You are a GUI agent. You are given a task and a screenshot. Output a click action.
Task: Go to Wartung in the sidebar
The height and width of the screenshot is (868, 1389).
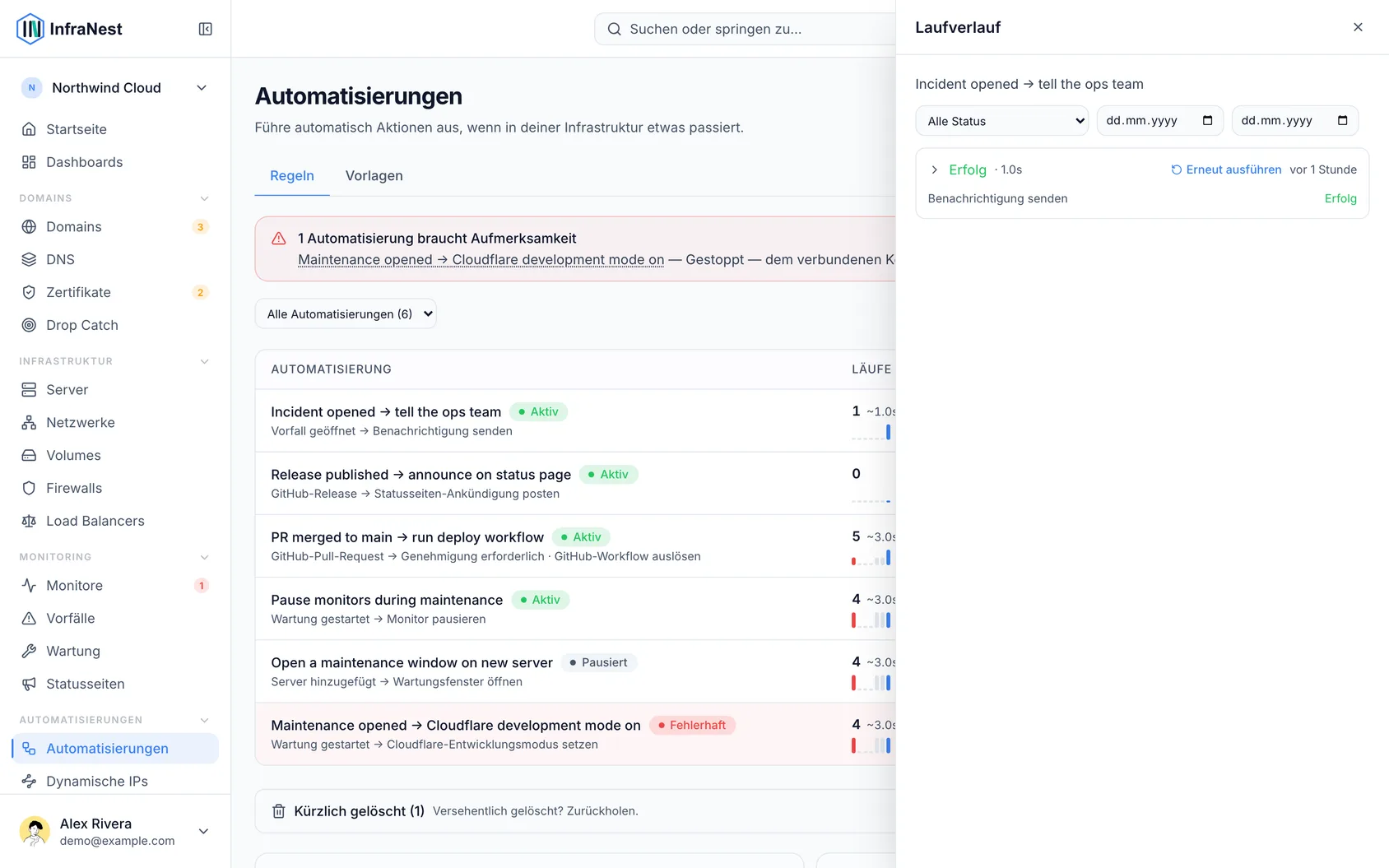coord(115,651)
